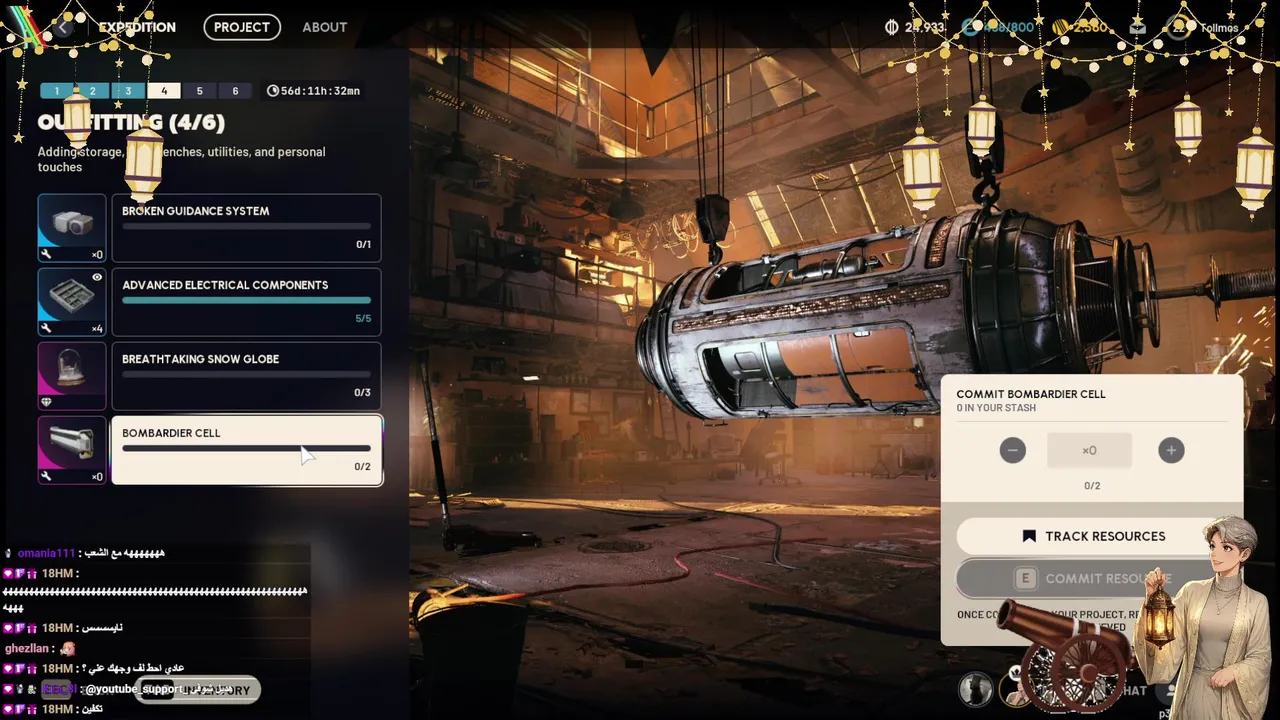Click the dark round squad avatar

(975, 688)
